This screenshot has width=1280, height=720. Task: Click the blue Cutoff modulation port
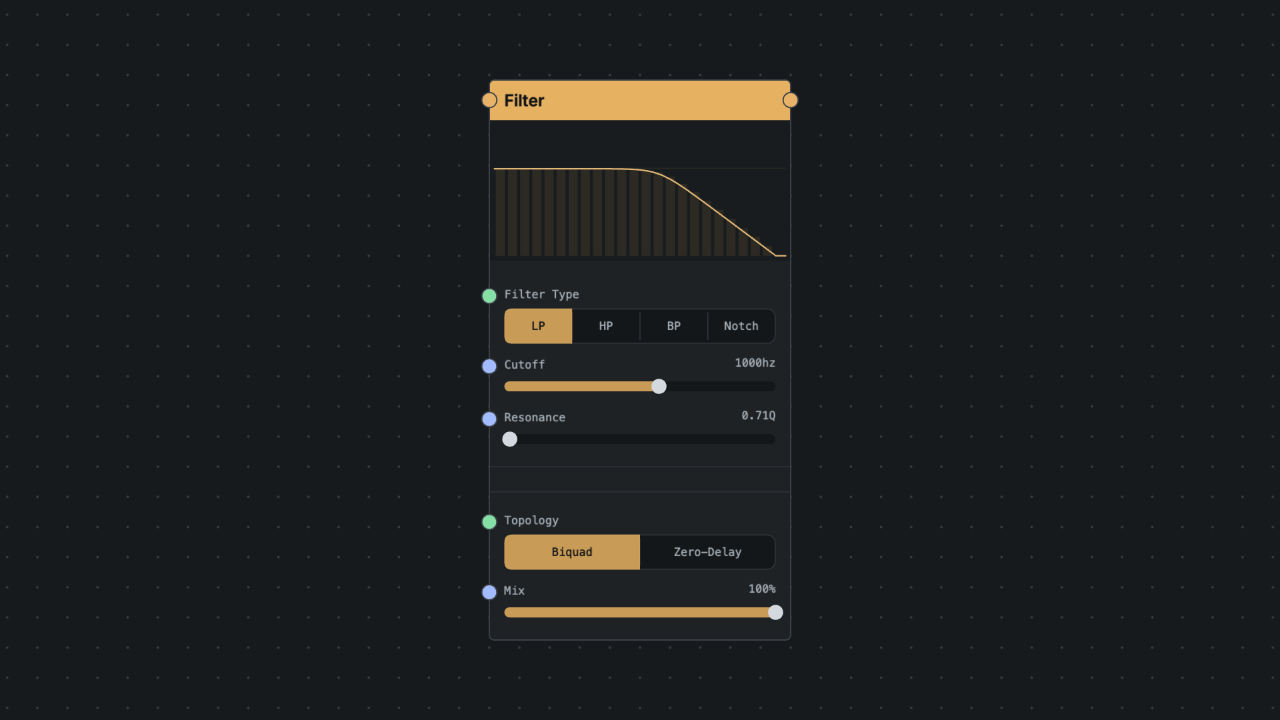(x=489, y=366)
